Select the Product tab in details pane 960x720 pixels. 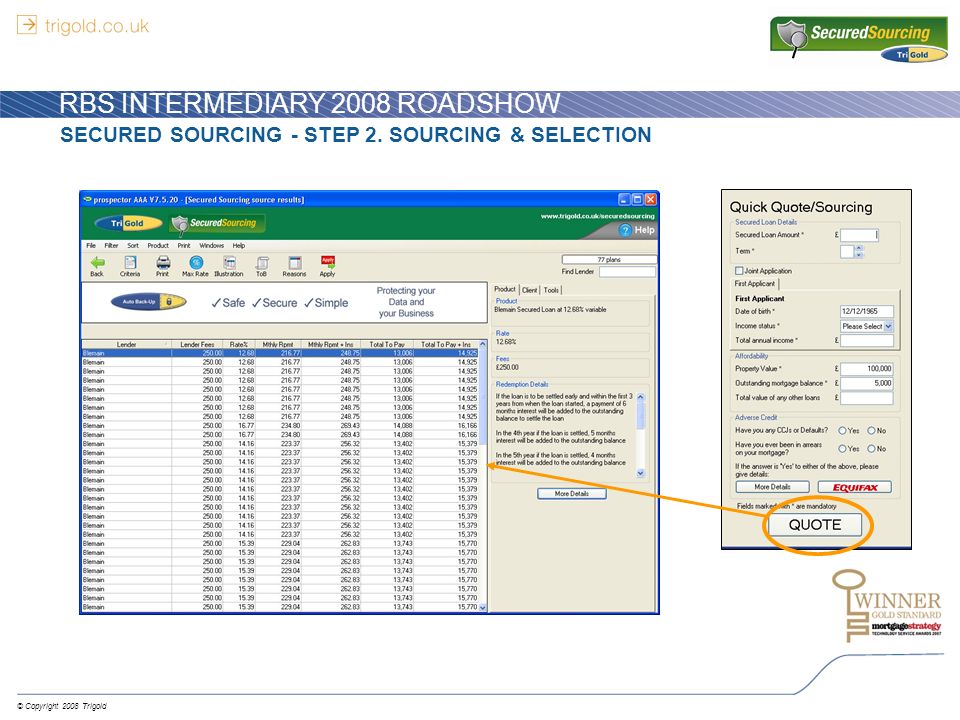coord(505,289)
